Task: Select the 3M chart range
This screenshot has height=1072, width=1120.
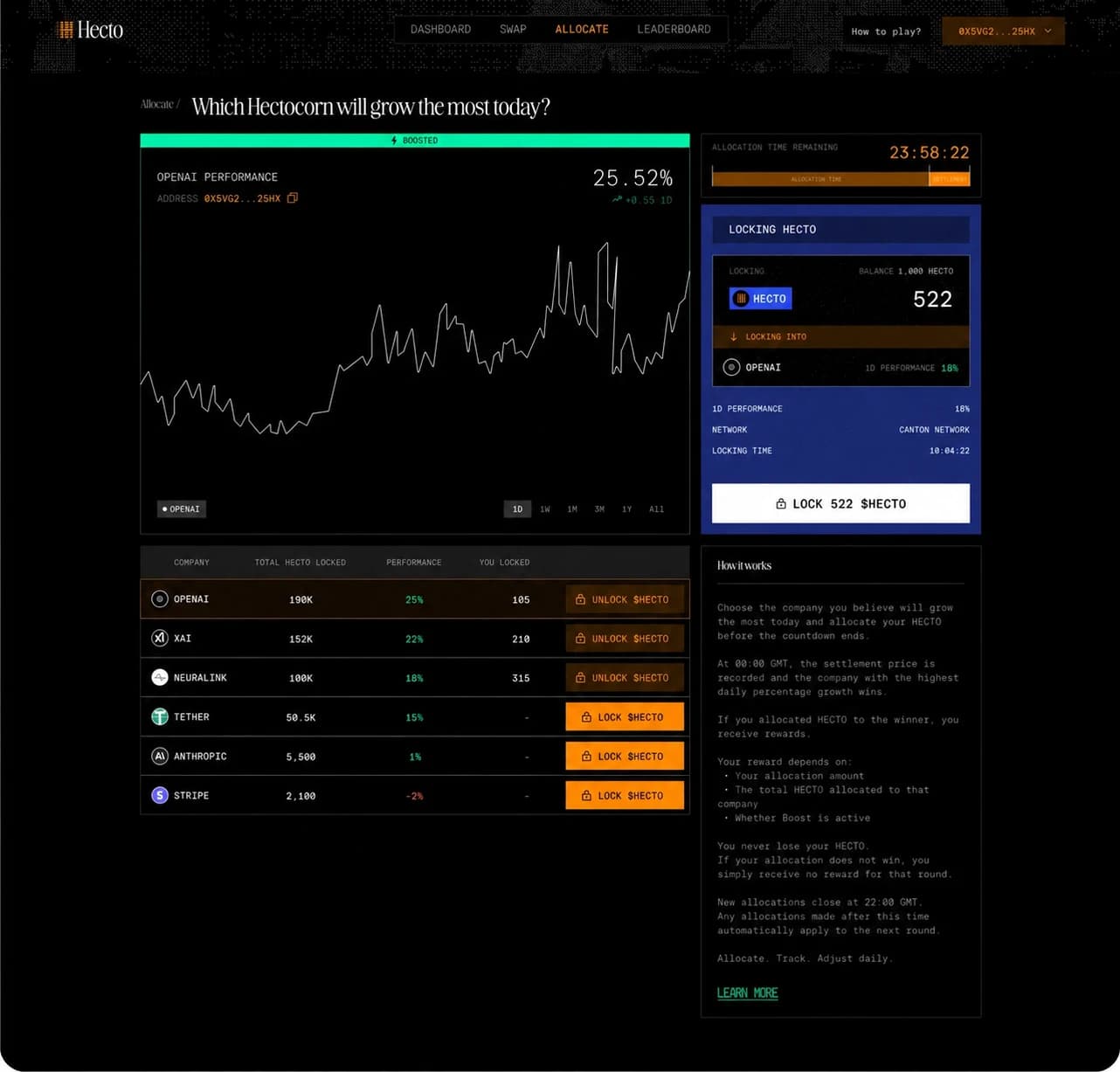Action: pos(599,509)
